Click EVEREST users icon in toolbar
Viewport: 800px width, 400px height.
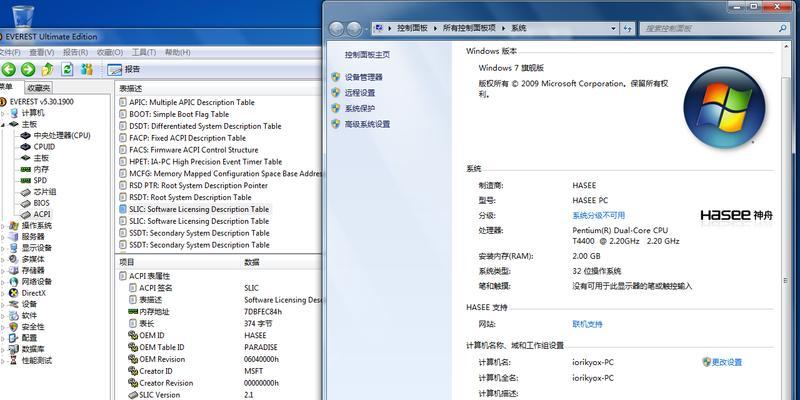click(x=87, y=69)
